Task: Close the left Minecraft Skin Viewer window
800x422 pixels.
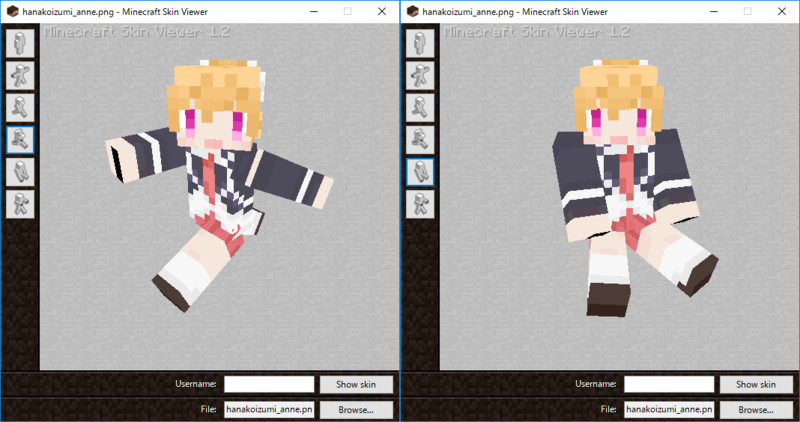Action: [382, 11]
